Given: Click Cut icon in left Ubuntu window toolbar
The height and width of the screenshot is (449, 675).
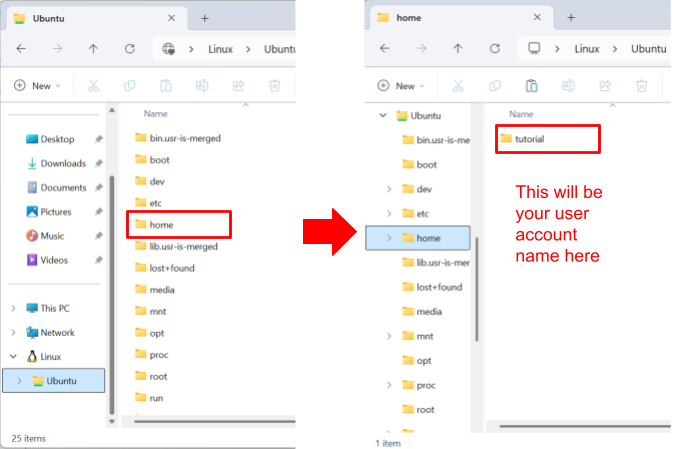Looking at the screenshot, I should [x=93, y=86].
